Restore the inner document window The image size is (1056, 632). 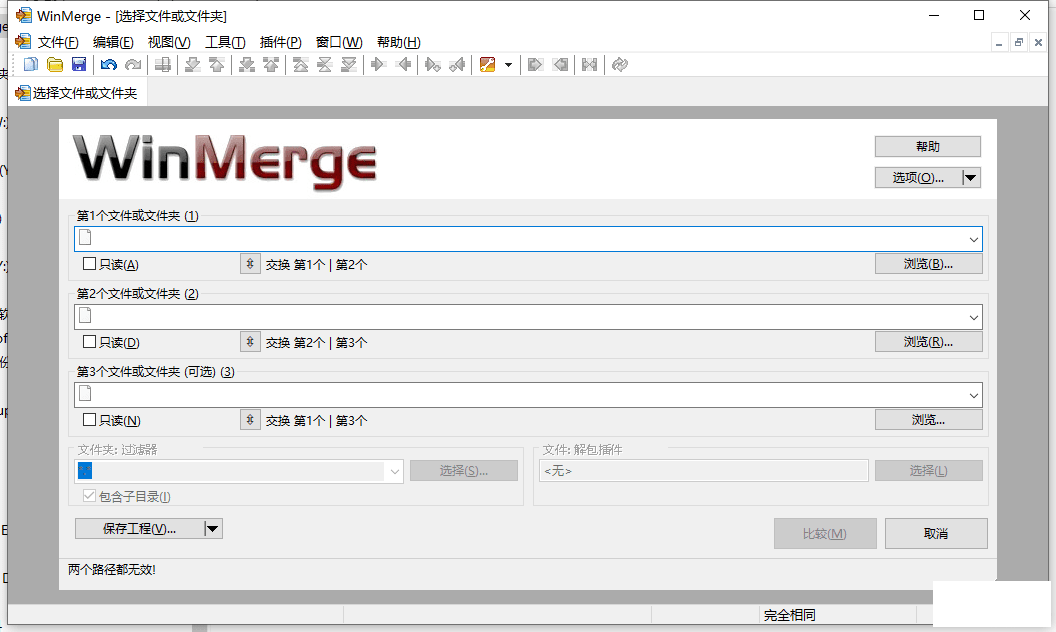coord(1018,42)
